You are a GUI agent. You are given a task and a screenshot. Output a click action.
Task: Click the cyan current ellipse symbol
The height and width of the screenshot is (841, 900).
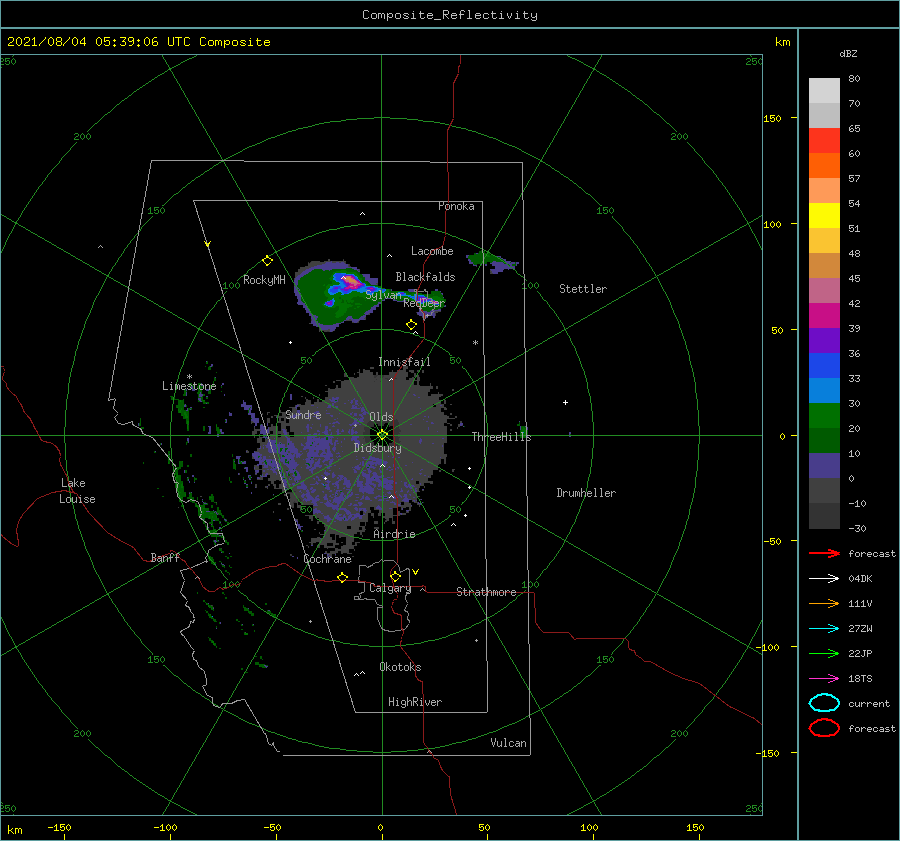824,703
